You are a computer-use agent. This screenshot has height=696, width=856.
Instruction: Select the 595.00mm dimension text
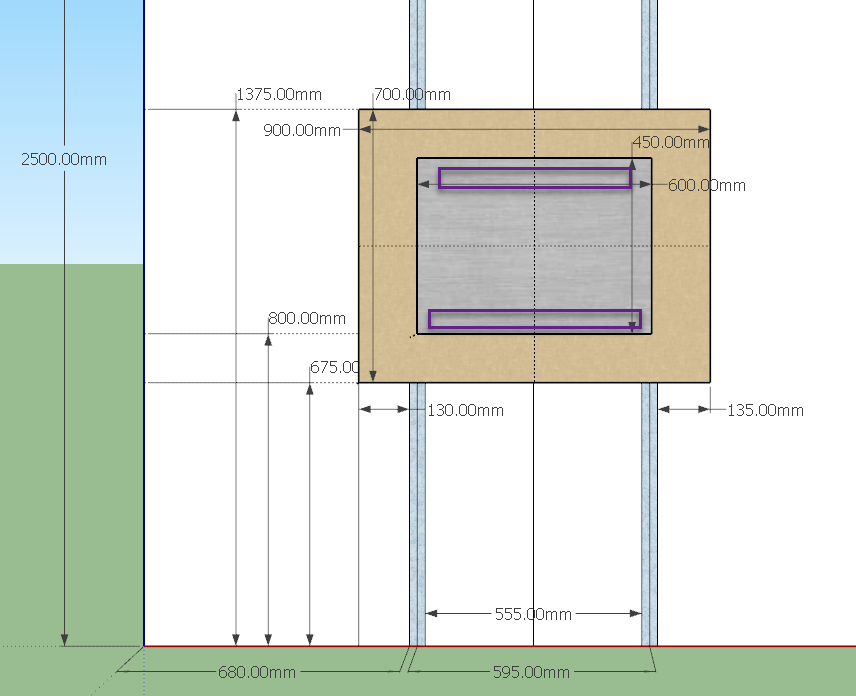(x=530, y=673)
